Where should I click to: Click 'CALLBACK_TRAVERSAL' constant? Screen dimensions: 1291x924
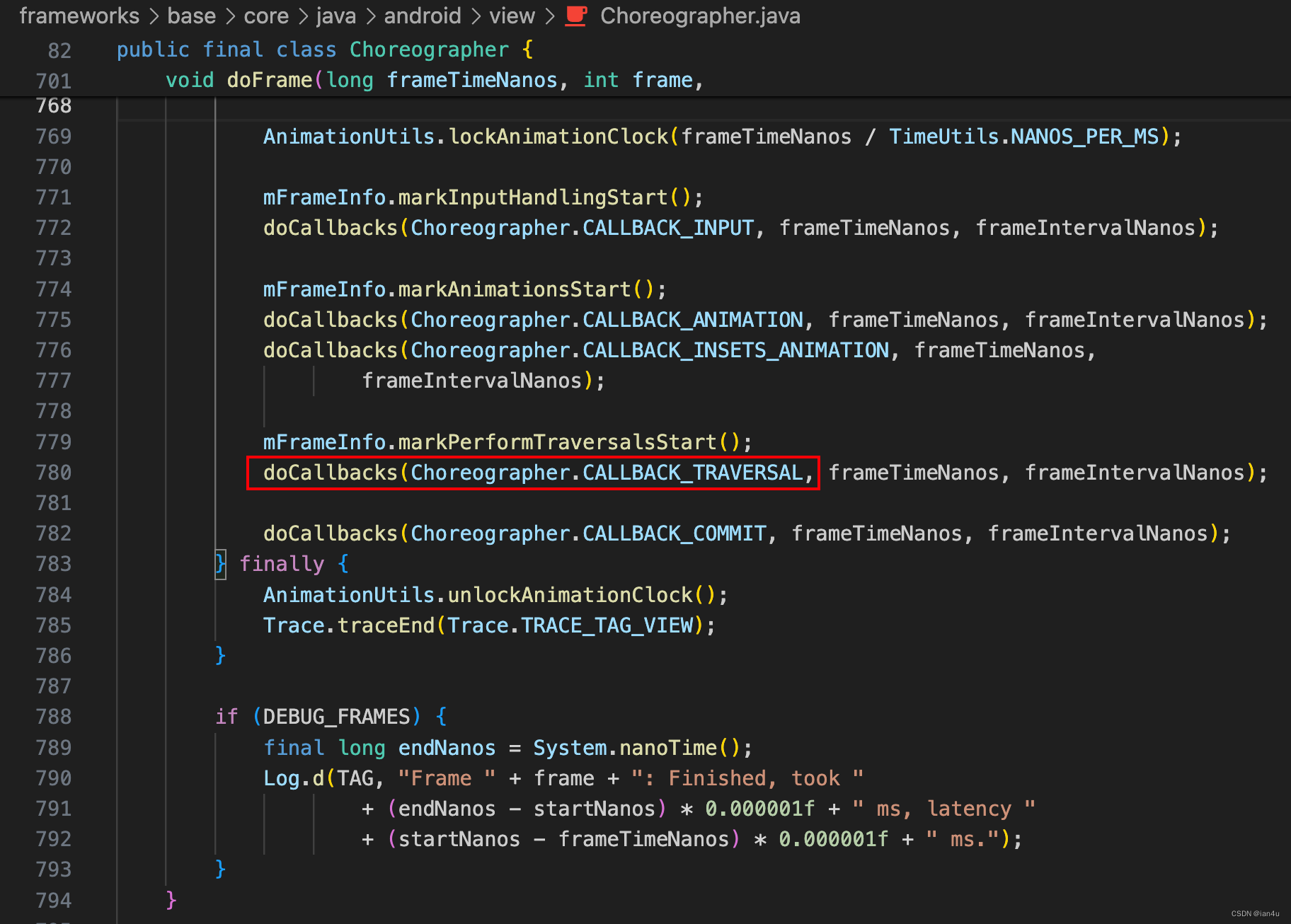point(693,473)
